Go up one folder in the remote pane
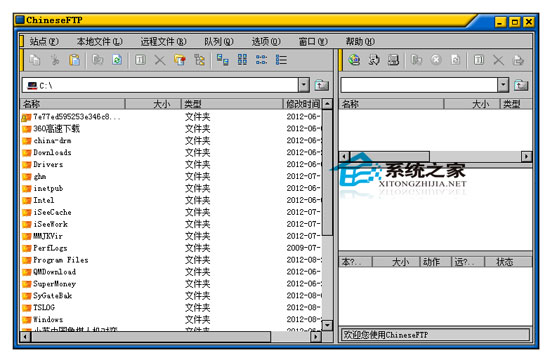Screen dimensions: 550x360 point(521,85)
